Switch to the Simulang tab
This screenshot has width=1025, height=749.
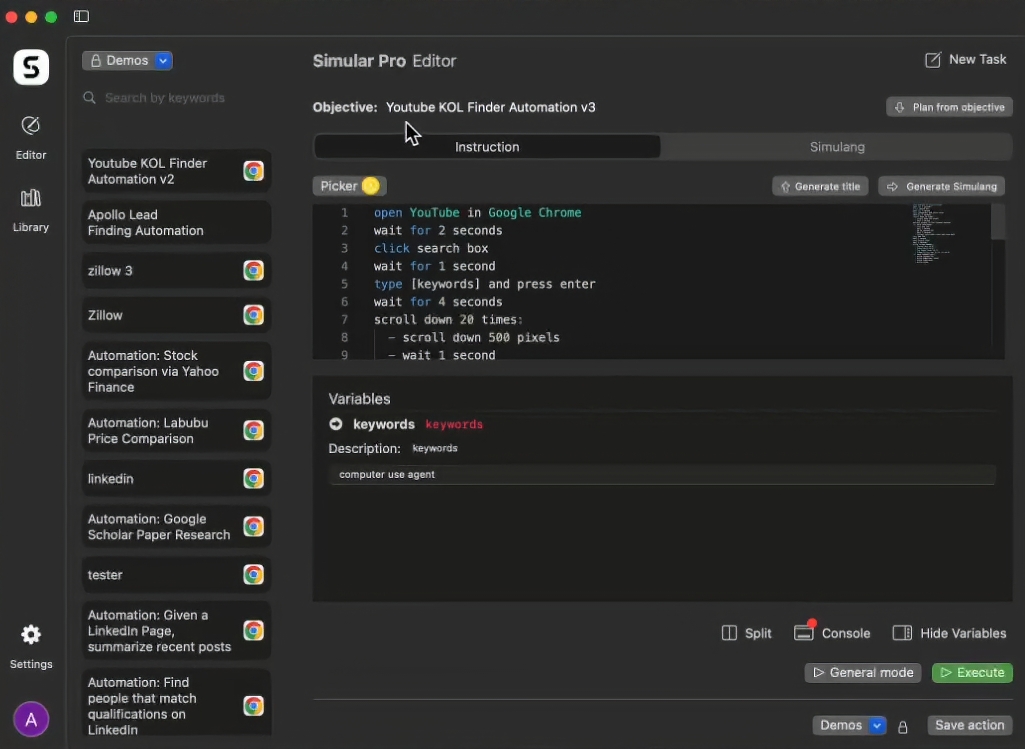point(837,147)
